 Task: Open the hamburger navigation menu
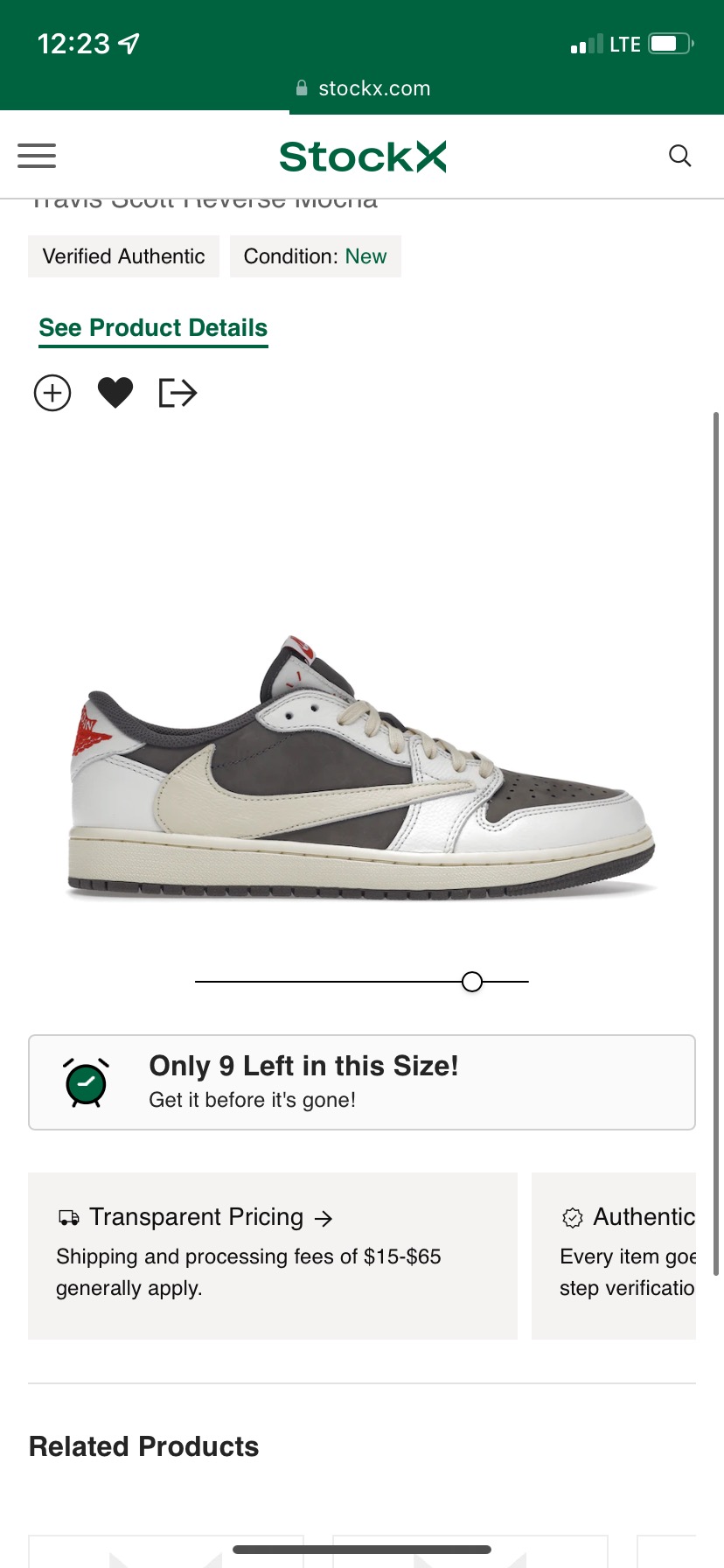click(37, 156)
